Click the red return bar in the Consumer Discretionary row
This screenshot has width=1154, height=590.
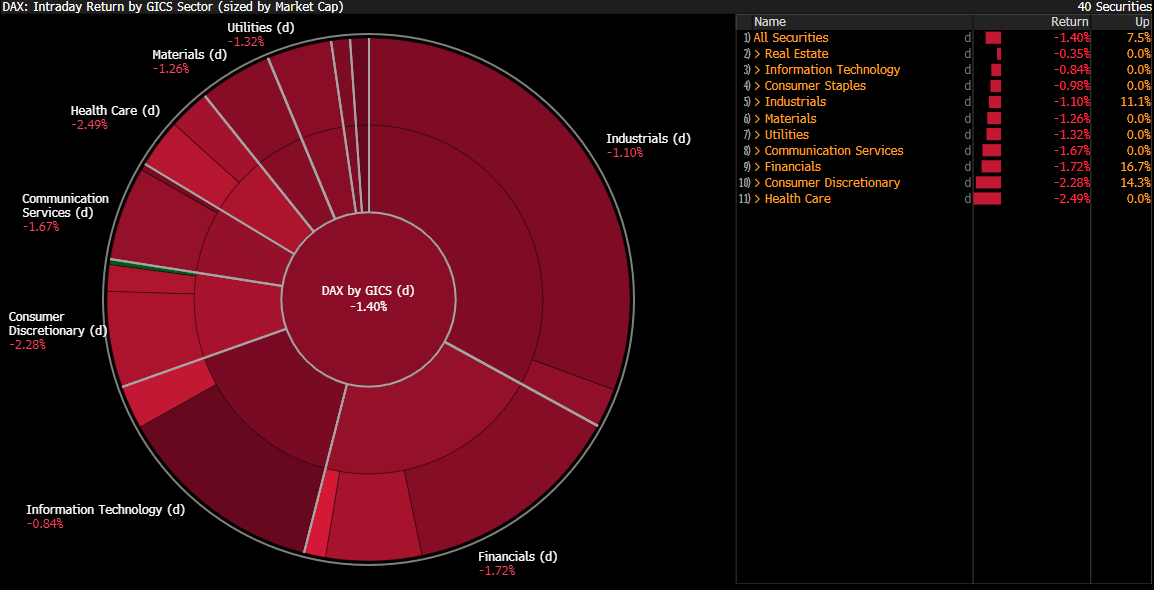(988, 183)
